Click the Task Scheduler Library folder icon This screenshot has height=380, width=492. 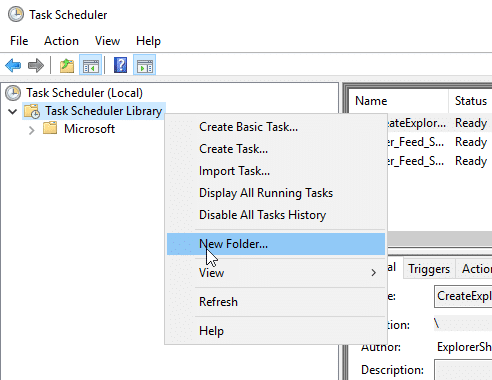pyautogui.click(x=32, y=111)
